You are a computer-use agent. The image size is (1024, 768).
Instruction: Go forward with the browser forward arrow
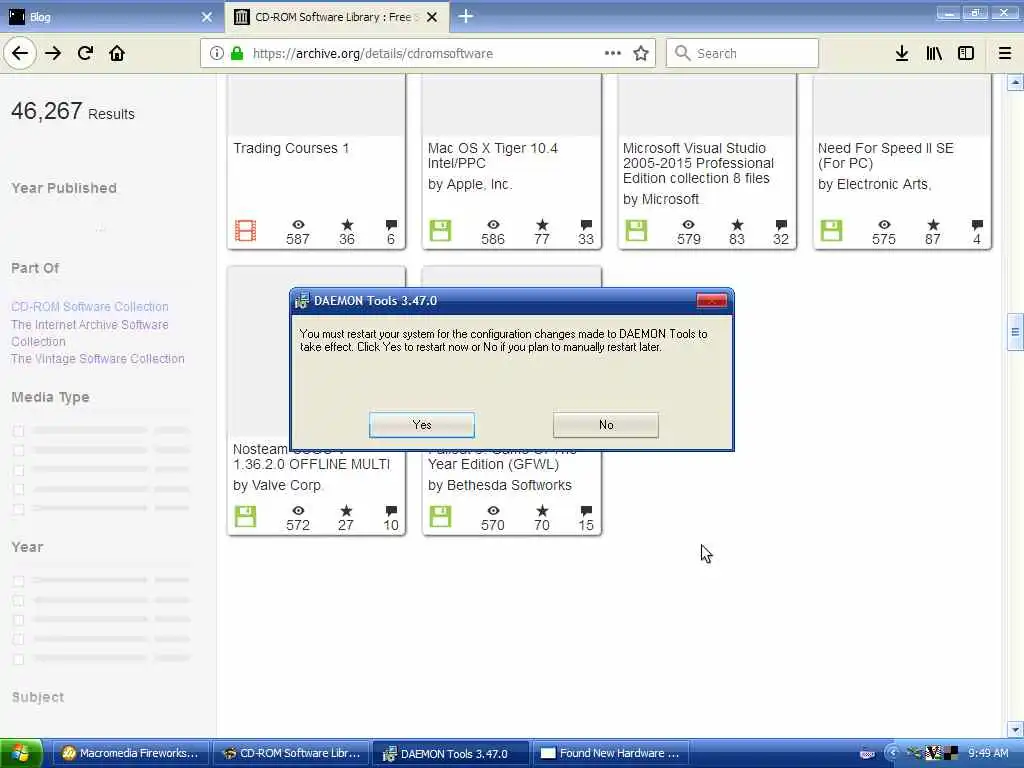point(53,54)
